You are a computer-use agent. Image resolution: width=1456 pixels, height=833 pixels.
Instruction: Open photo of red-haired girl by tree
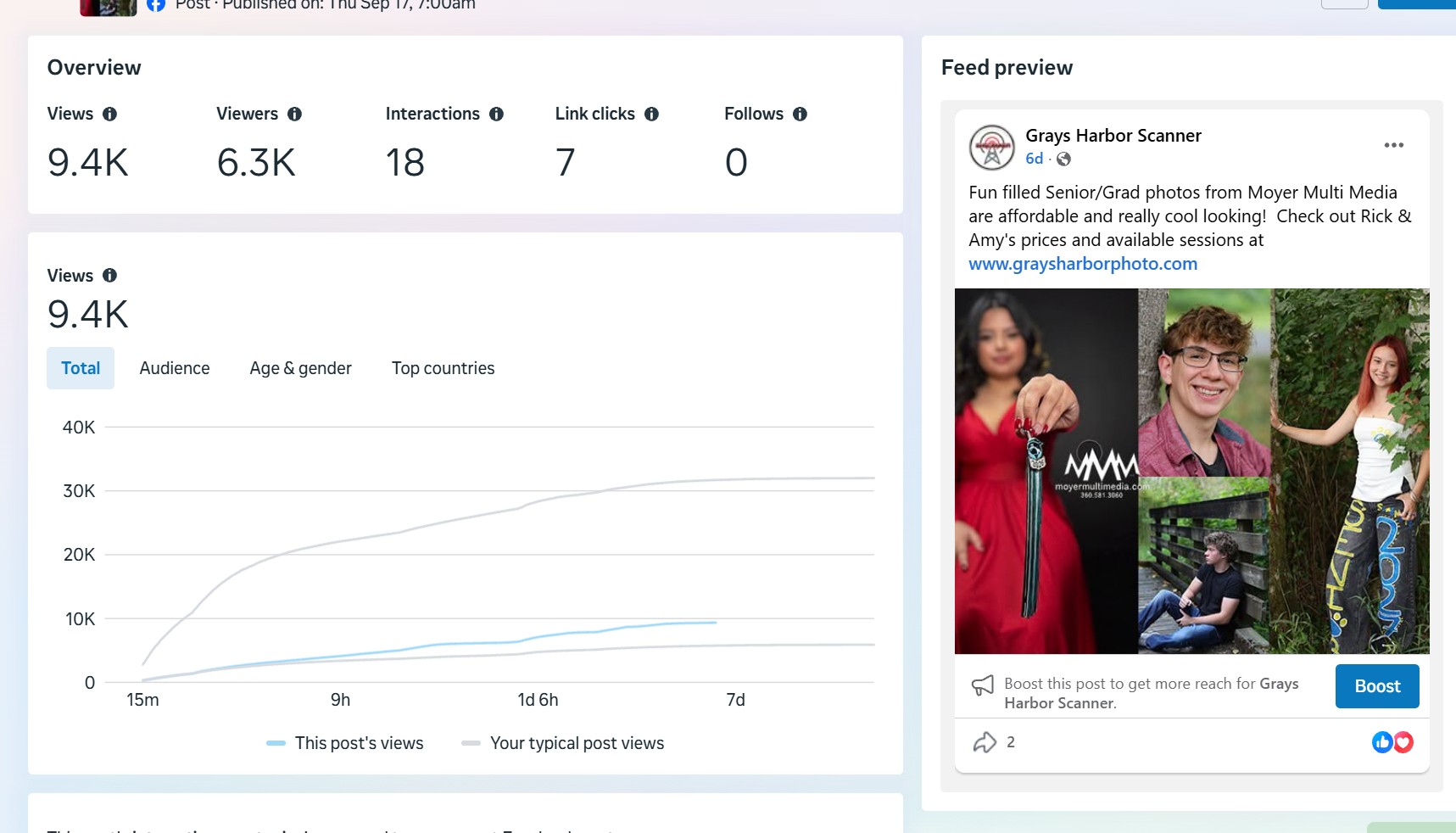1350,471
